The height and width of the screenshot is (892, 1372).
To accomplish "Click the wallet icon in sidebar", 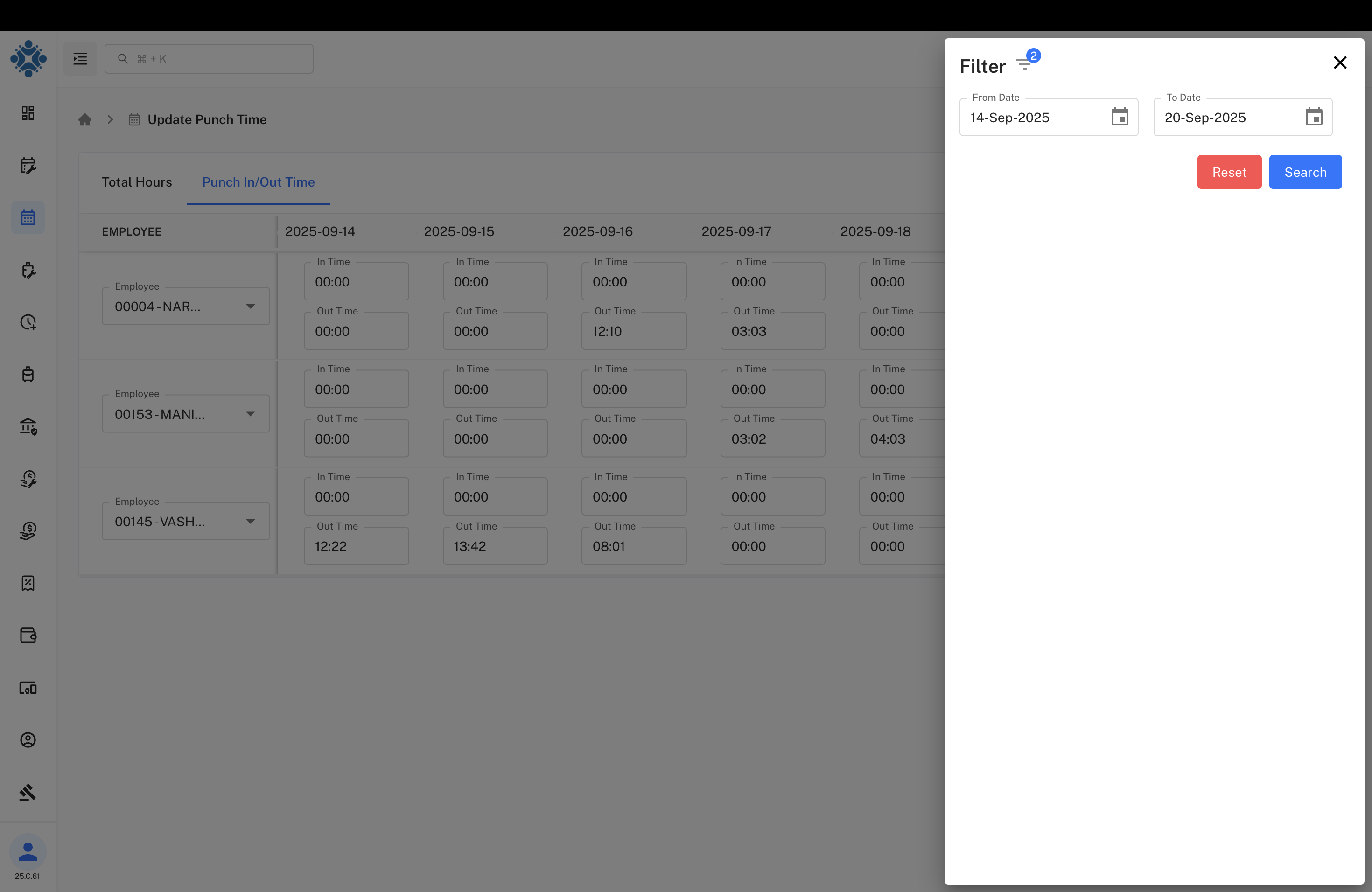I will pos(28,635).
